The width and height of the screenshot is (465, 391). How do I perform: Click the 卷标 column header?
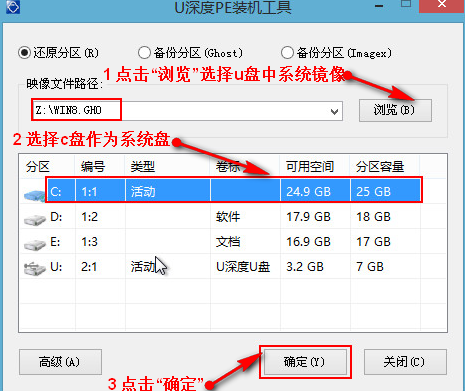point(228,166)
